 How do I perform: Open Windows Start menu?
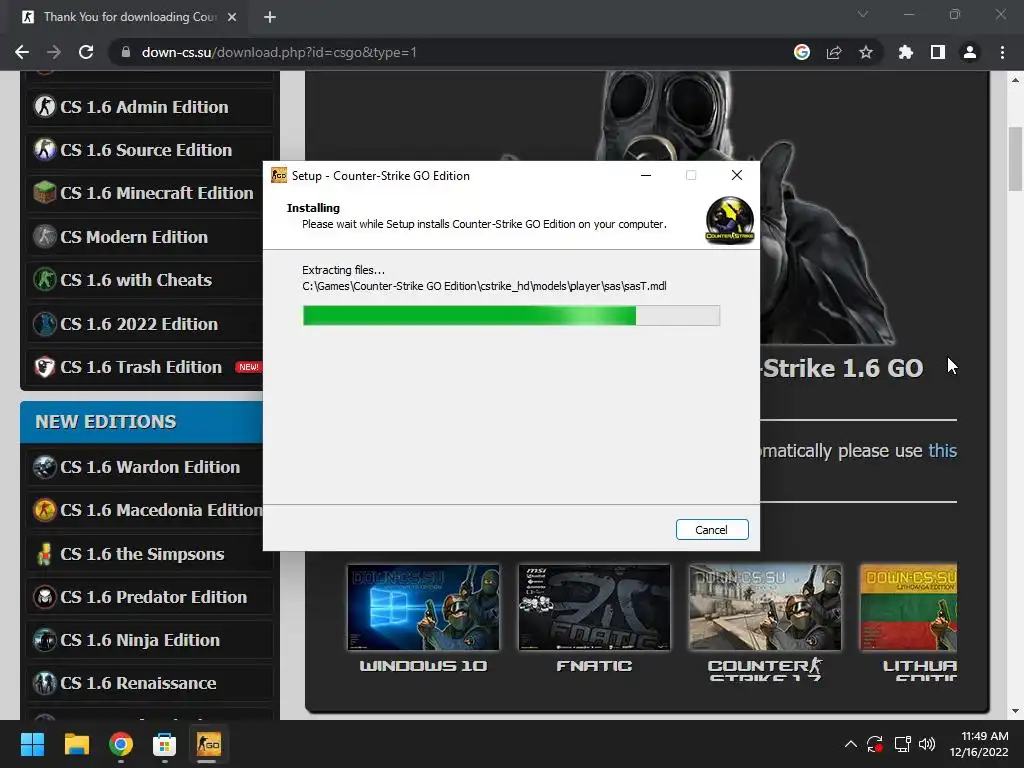coord(32,744)
